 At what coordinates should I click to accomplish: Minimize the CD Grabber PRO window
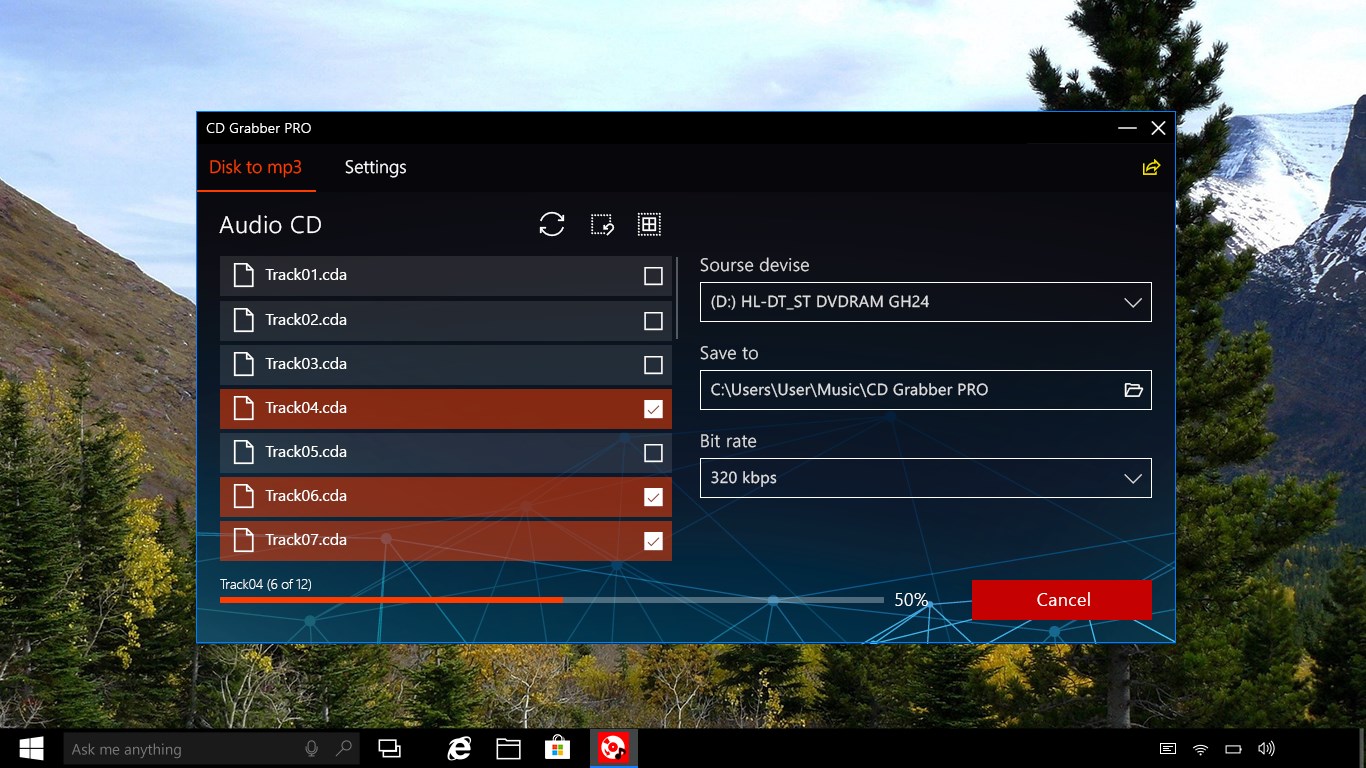point(1127,128)
